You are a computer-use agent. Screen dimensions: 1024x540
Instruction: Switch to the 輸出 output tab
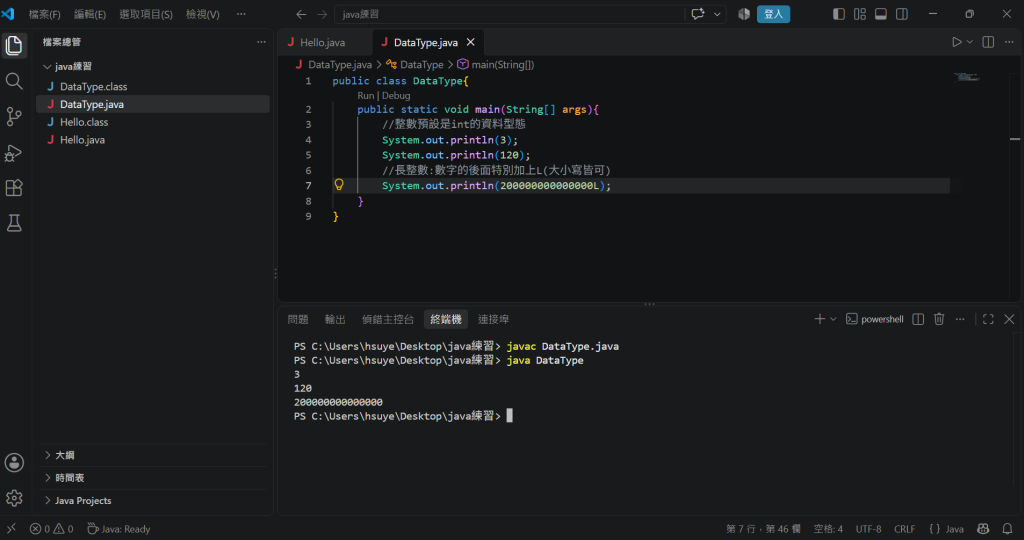(335, 319)
